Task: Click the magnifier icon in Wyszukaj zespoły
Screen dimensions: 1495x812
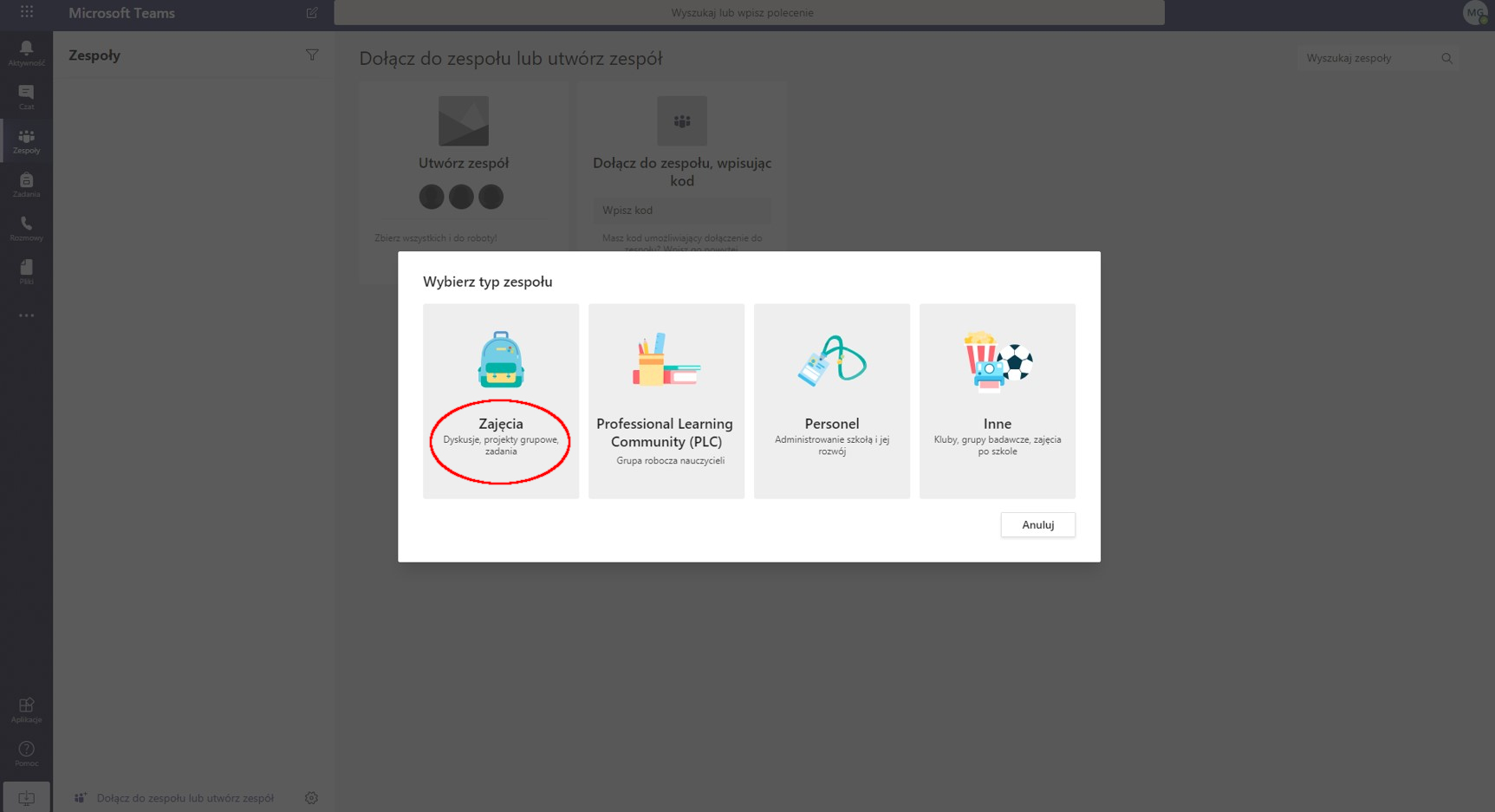Action: coord(1446,58)
